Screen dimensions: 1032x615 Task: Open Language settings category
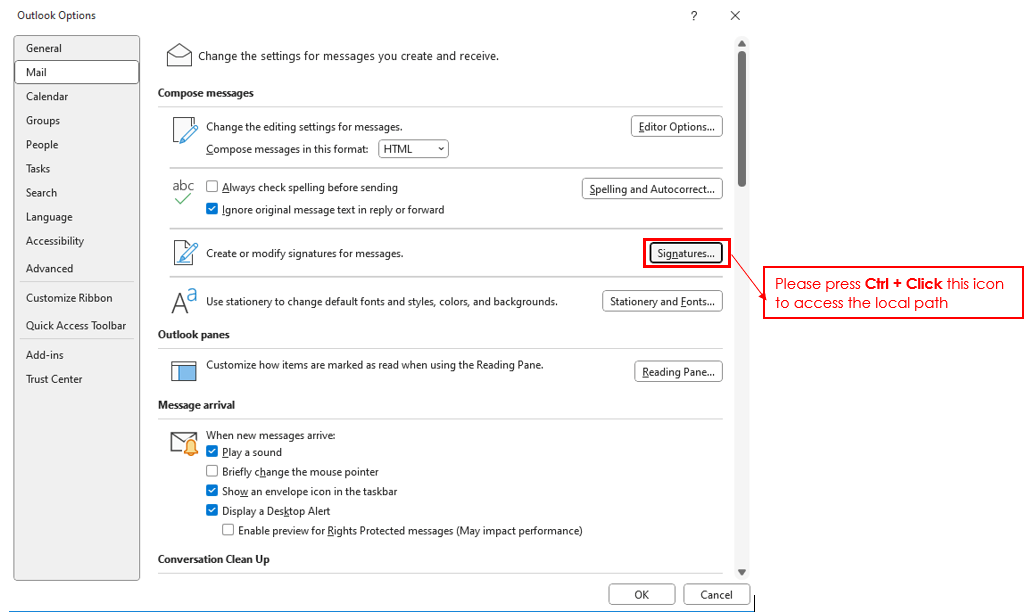pos(76,217)
